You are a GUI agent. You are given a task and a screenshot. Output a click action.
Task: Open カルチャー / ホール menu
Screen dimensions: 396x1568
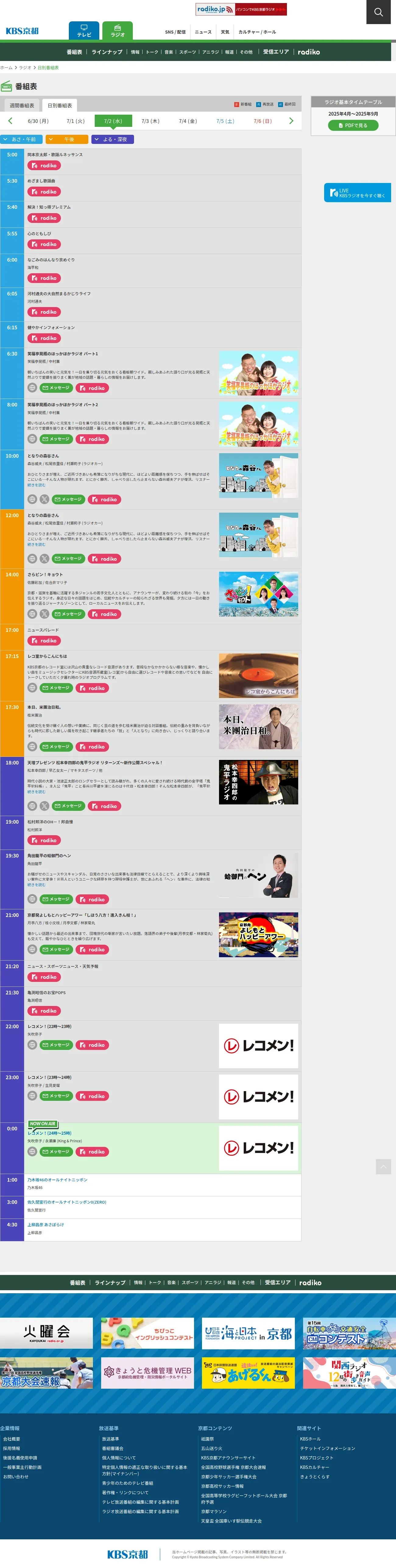click(257, 32)
